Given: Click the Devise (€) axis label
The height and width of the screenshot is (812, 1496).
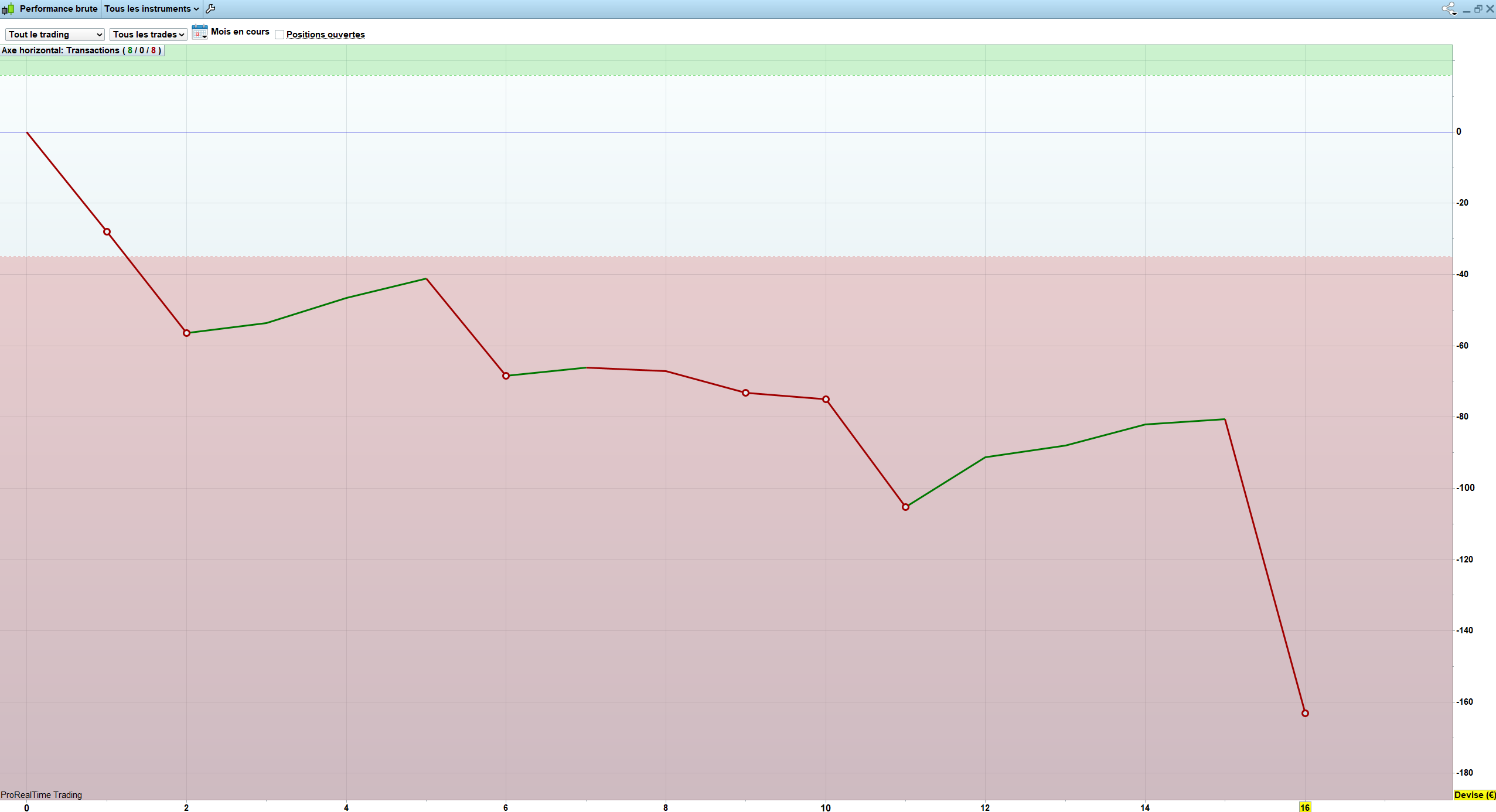Looking at the screenshot, I should click(1474, 795).
